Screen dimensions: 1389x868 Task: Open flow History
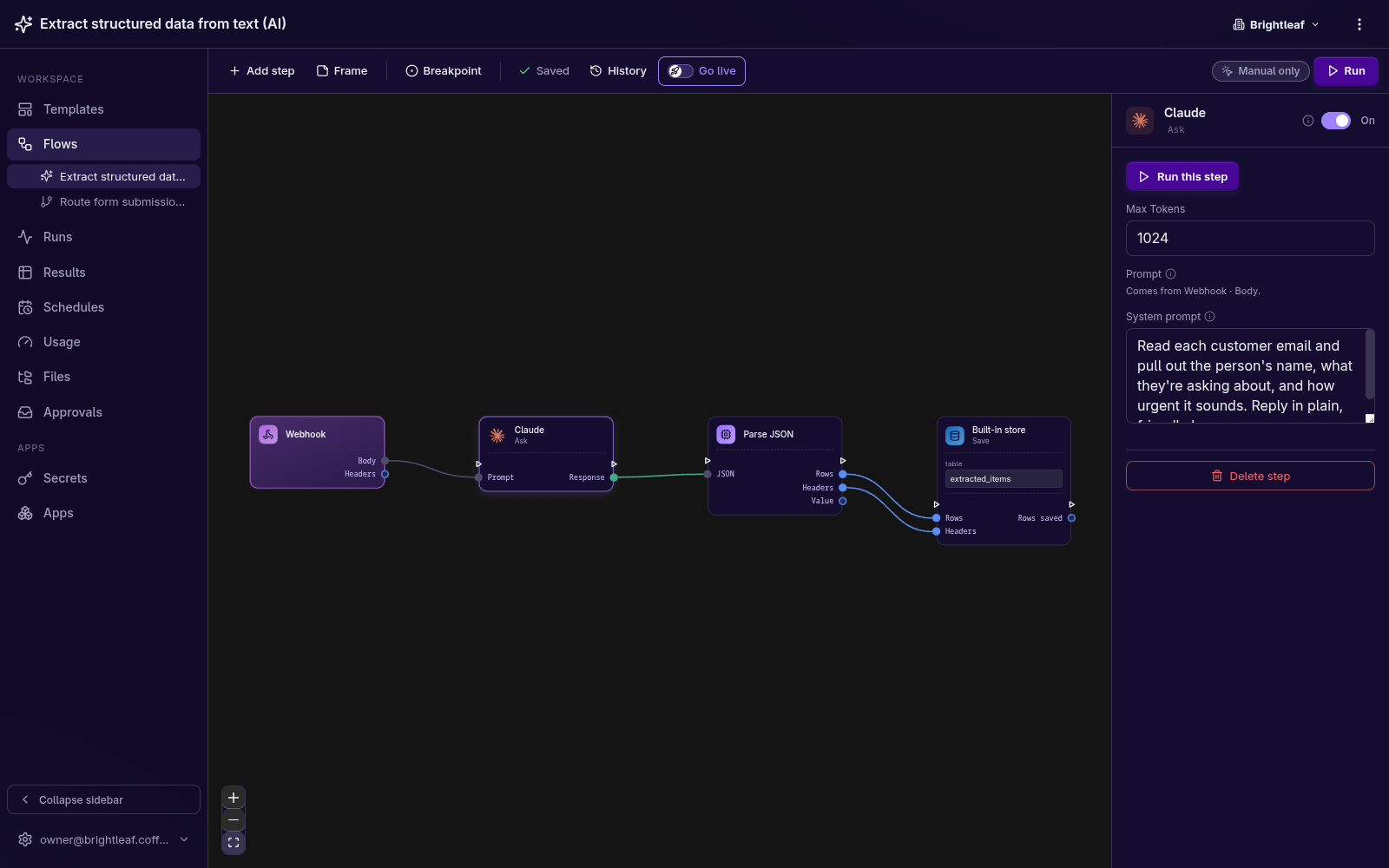[618, 71]
